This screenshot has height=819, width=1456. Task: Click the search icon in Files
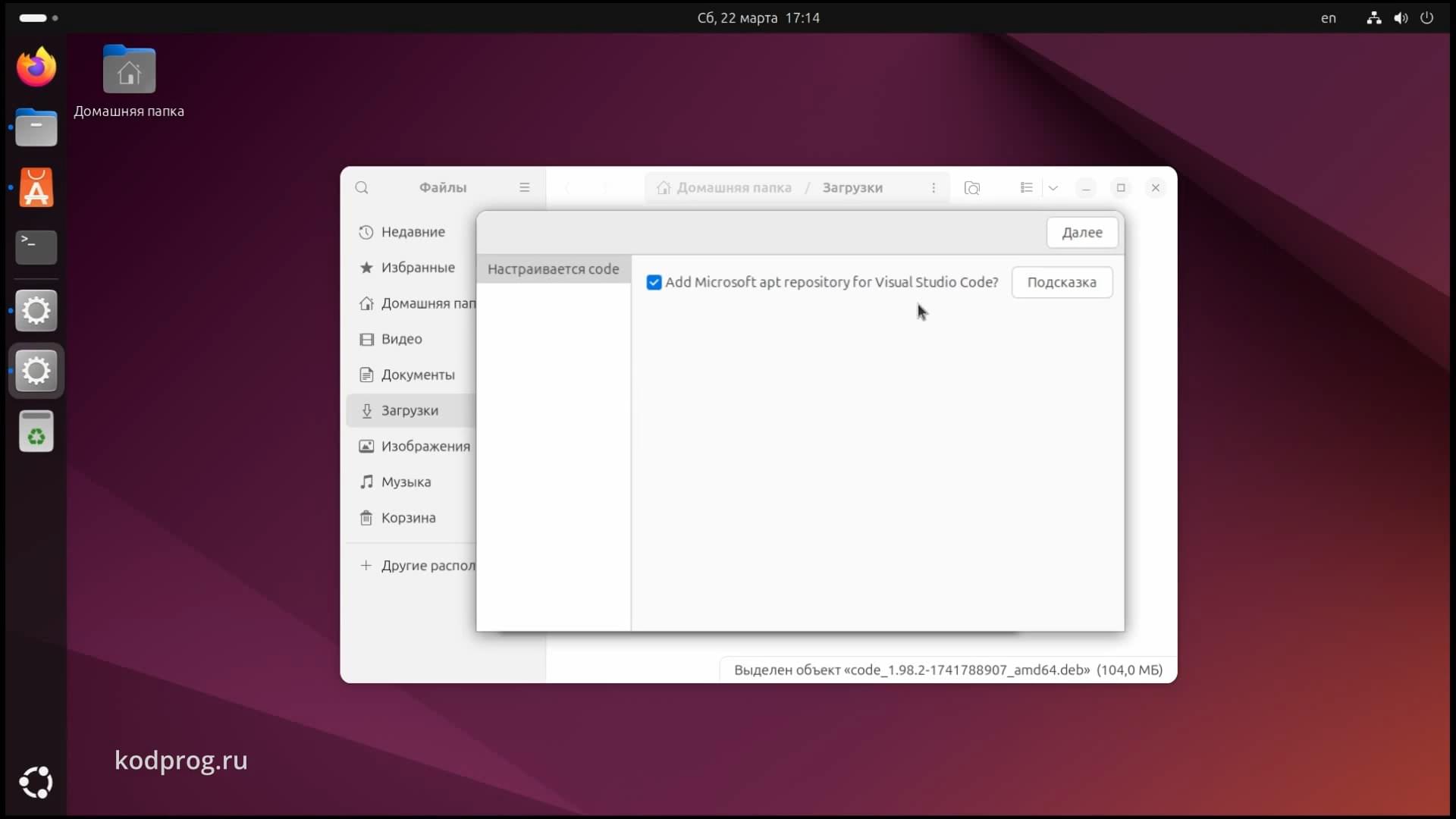point(362,187)
